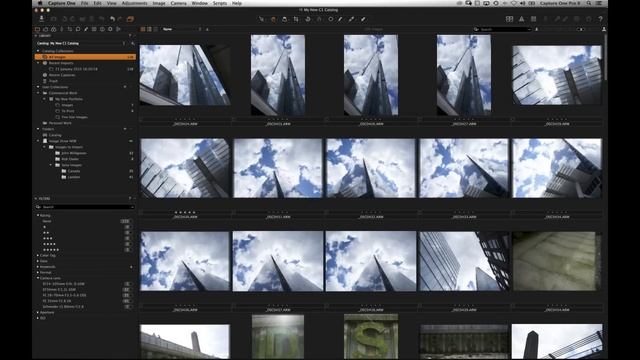Open the Composition crop tool tab

pos(70,29)
